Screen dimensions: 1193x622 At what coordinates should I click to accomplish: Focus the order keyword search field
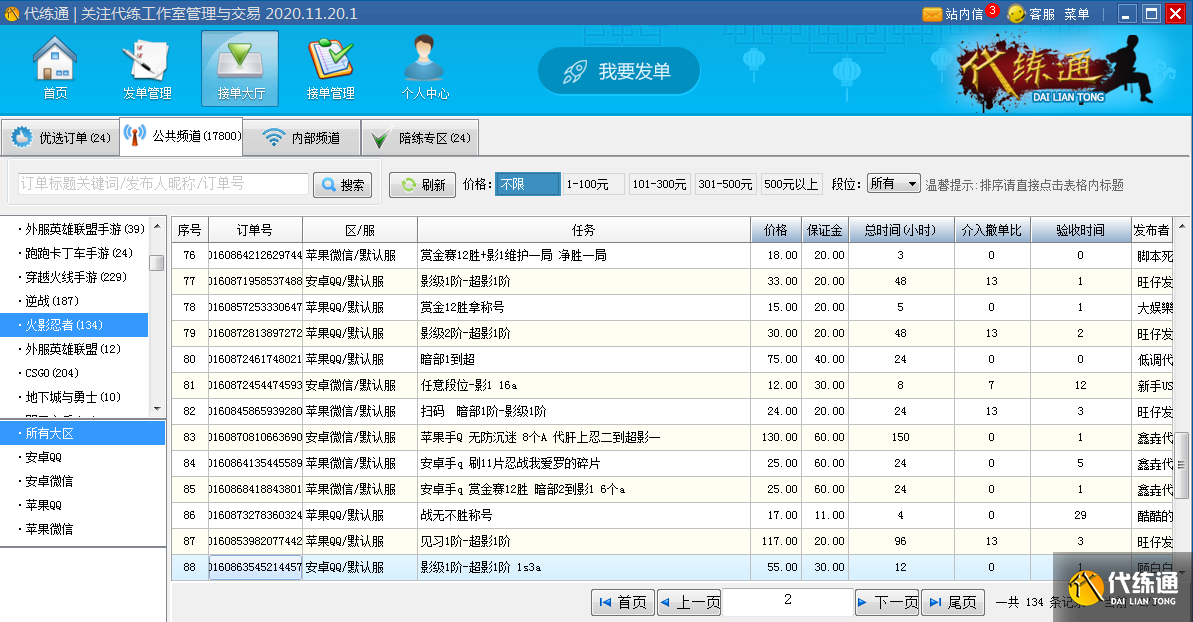tap(164, 184)
